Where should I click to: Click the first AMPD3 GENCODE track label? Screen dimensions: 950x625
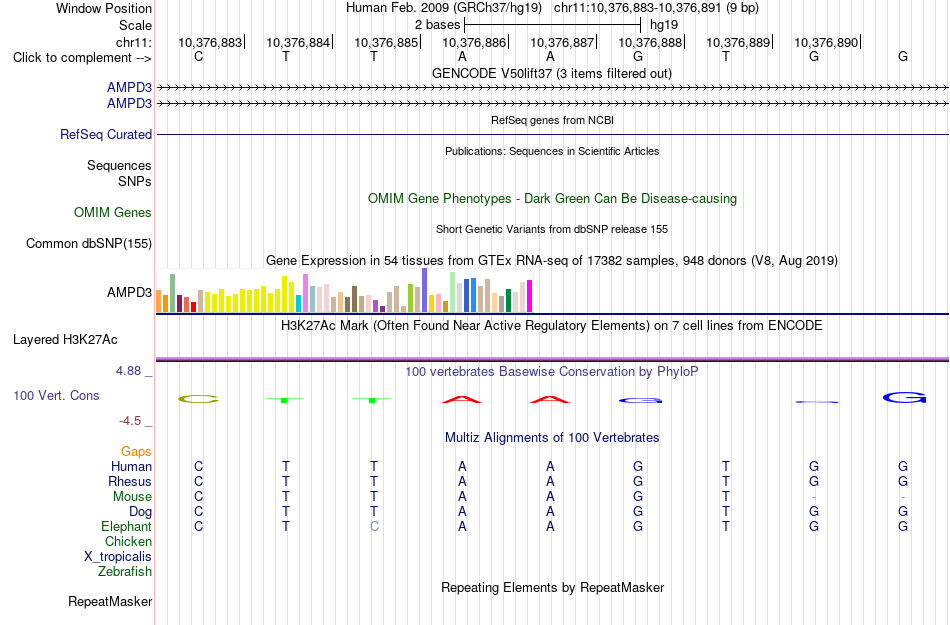130,88
